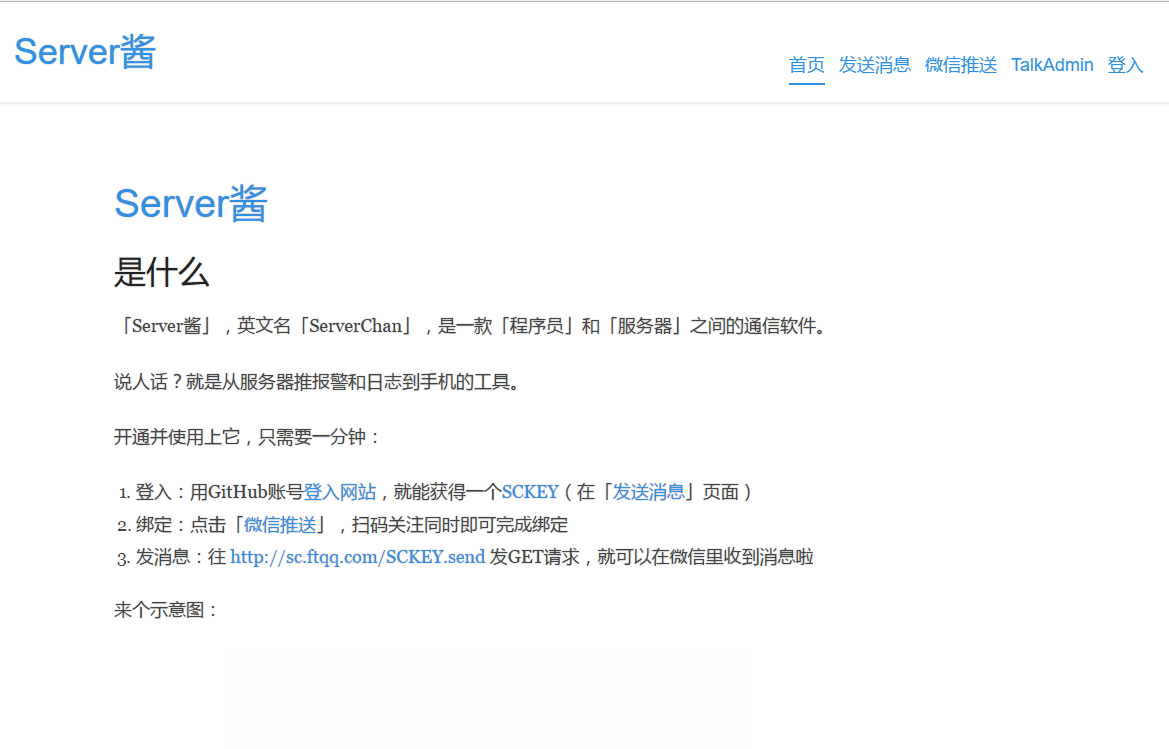Click the Server酱 logo in the header
The image size is (1169, 749).
84,50
